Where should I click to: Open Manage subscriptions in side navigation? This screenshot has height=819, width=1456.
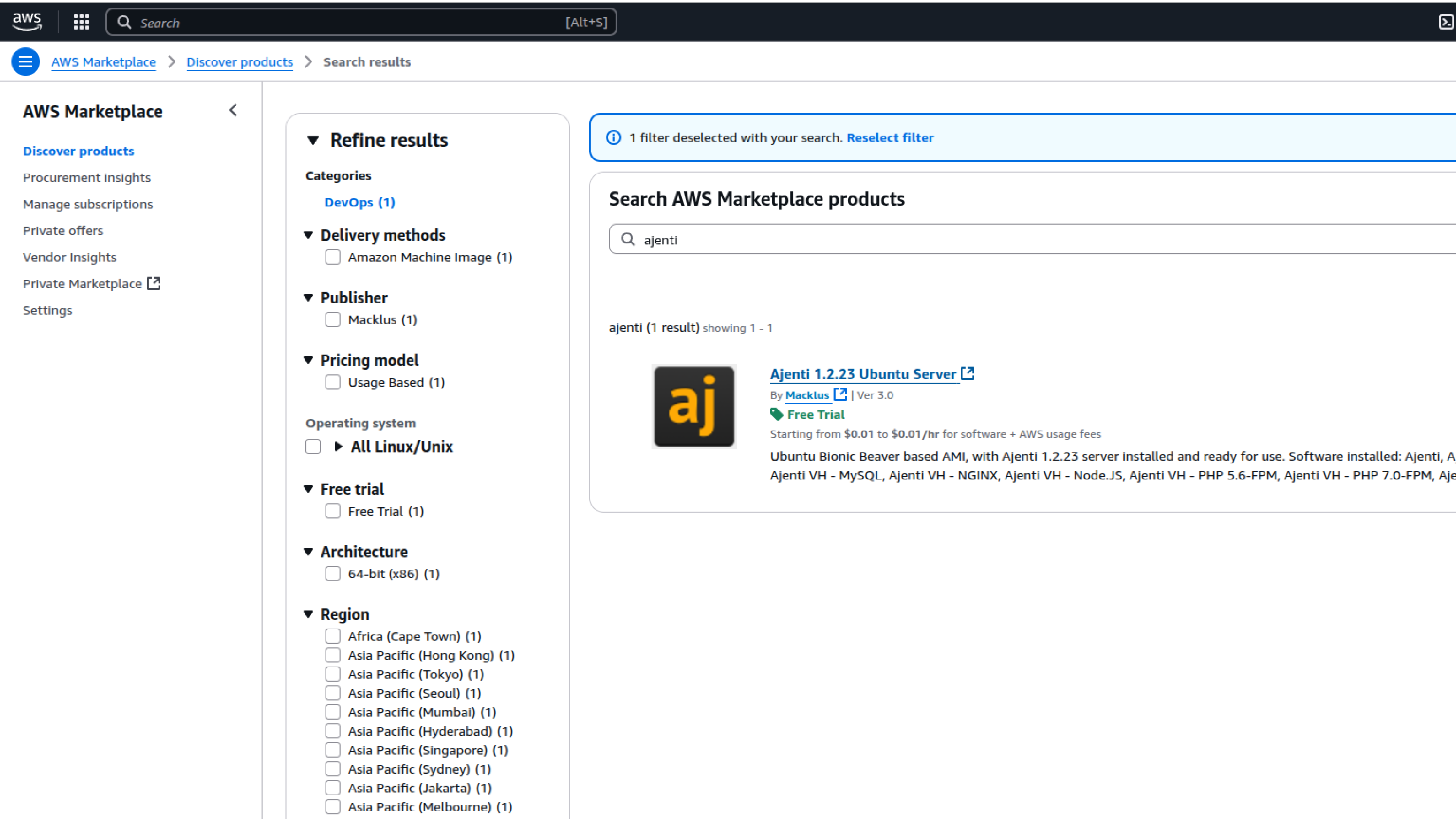click(x=88, y=204)
